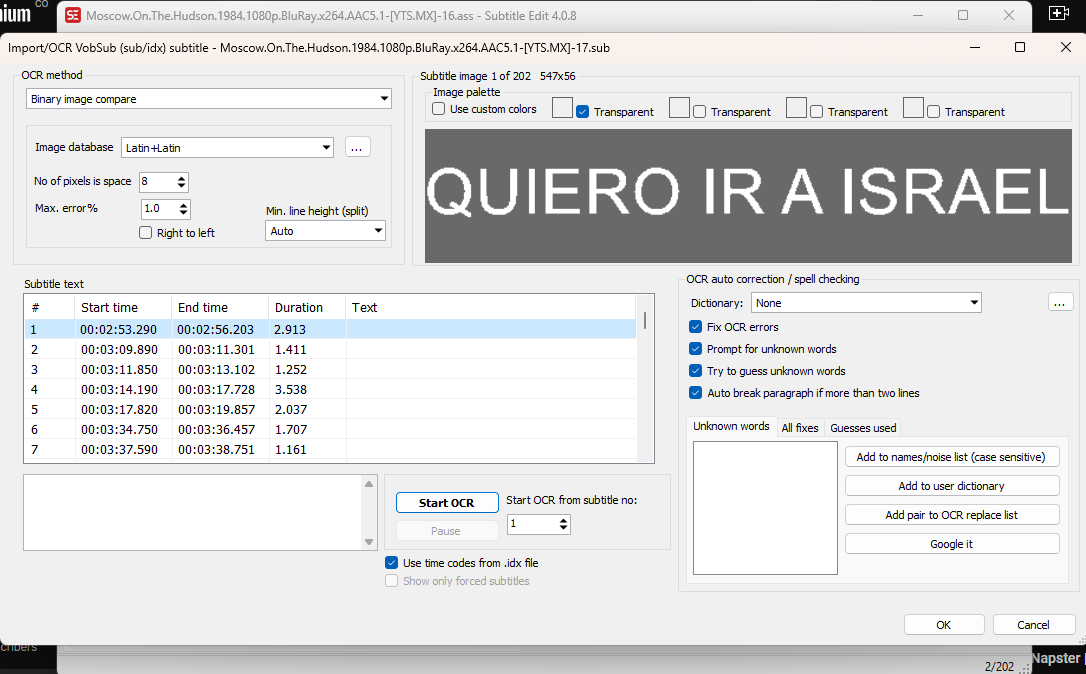
Task: Select subtitle row 3 starting 00:03:11.850
Action: click(330, 369)
